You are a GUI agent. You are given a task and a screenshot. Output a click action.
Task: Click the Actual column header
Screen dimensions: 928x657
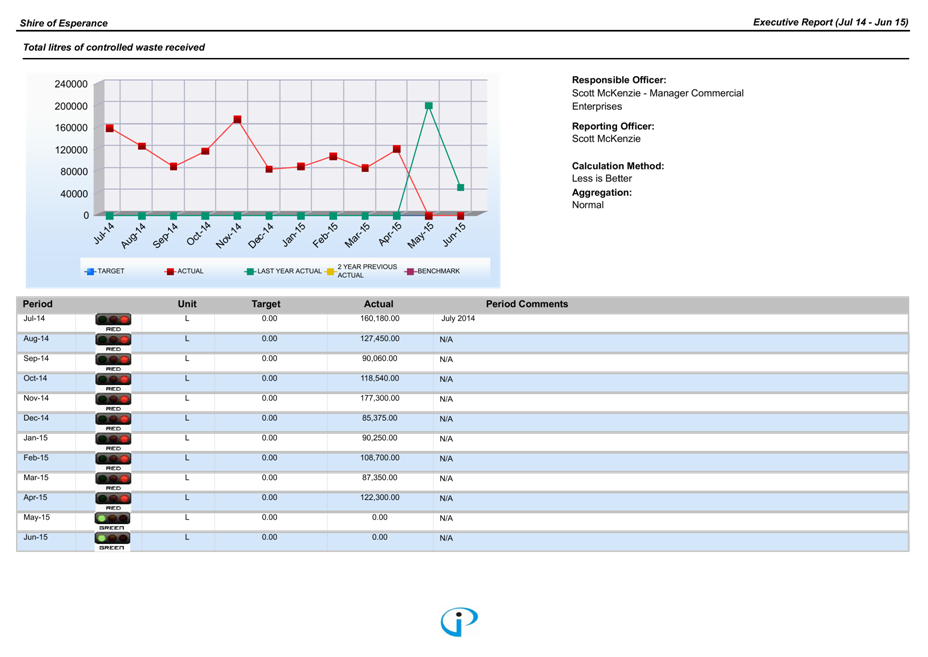pyautogui.click(x=379, y=304)
